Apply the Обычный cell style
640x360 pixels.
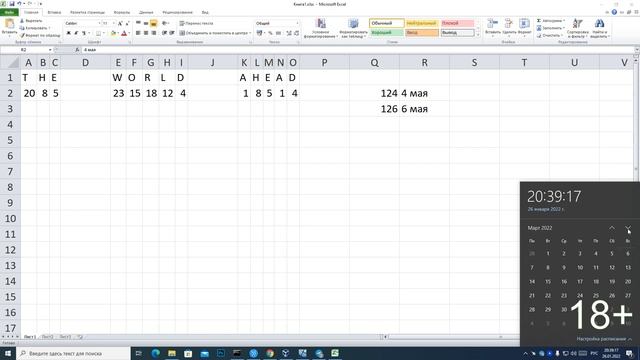pos(386,23)
